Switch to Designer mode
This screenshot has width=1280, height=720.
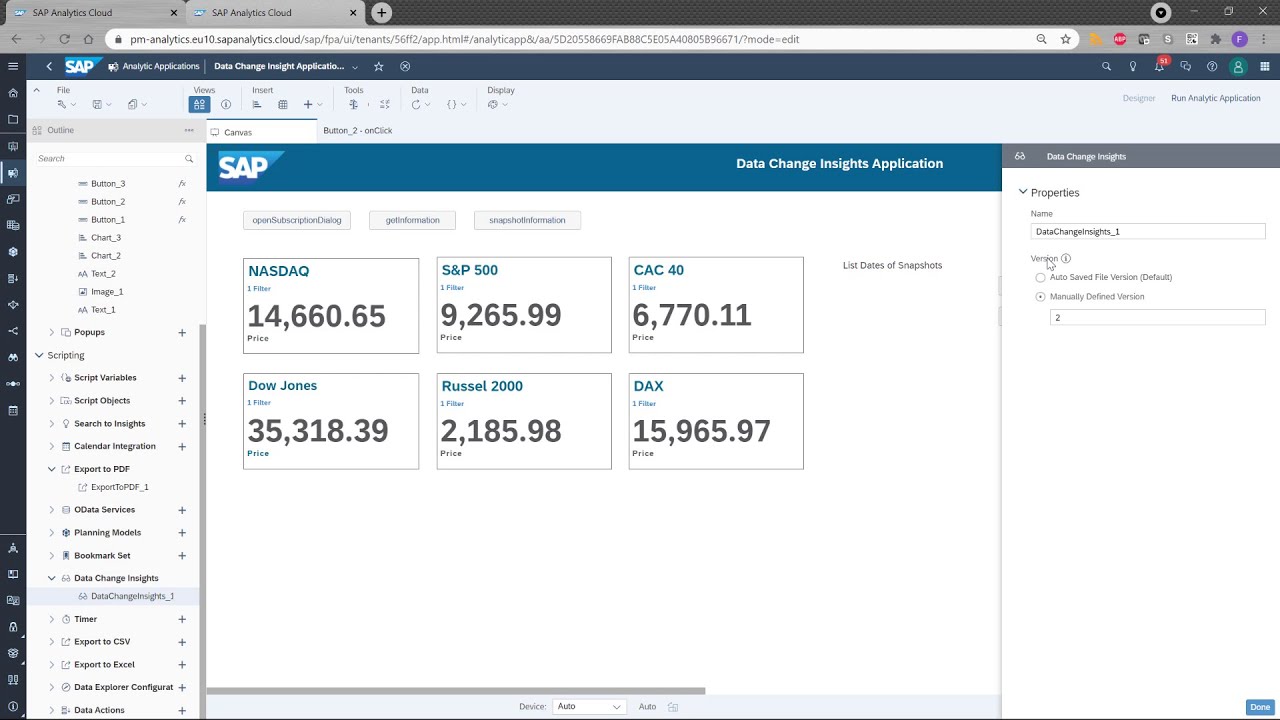tap(1139, 98)
